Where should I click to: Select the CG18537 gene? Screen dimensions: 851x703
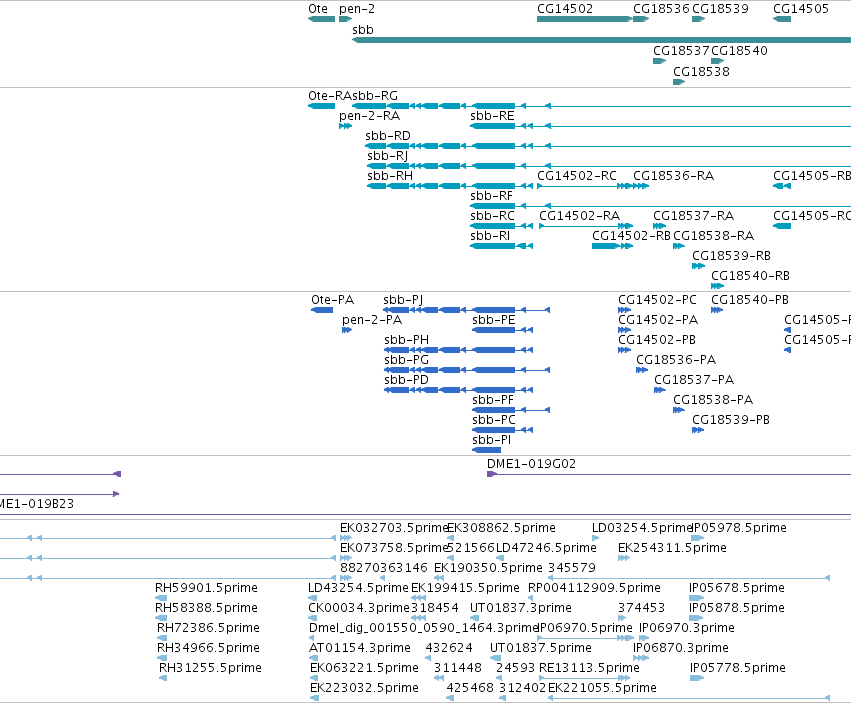[659, 61]
